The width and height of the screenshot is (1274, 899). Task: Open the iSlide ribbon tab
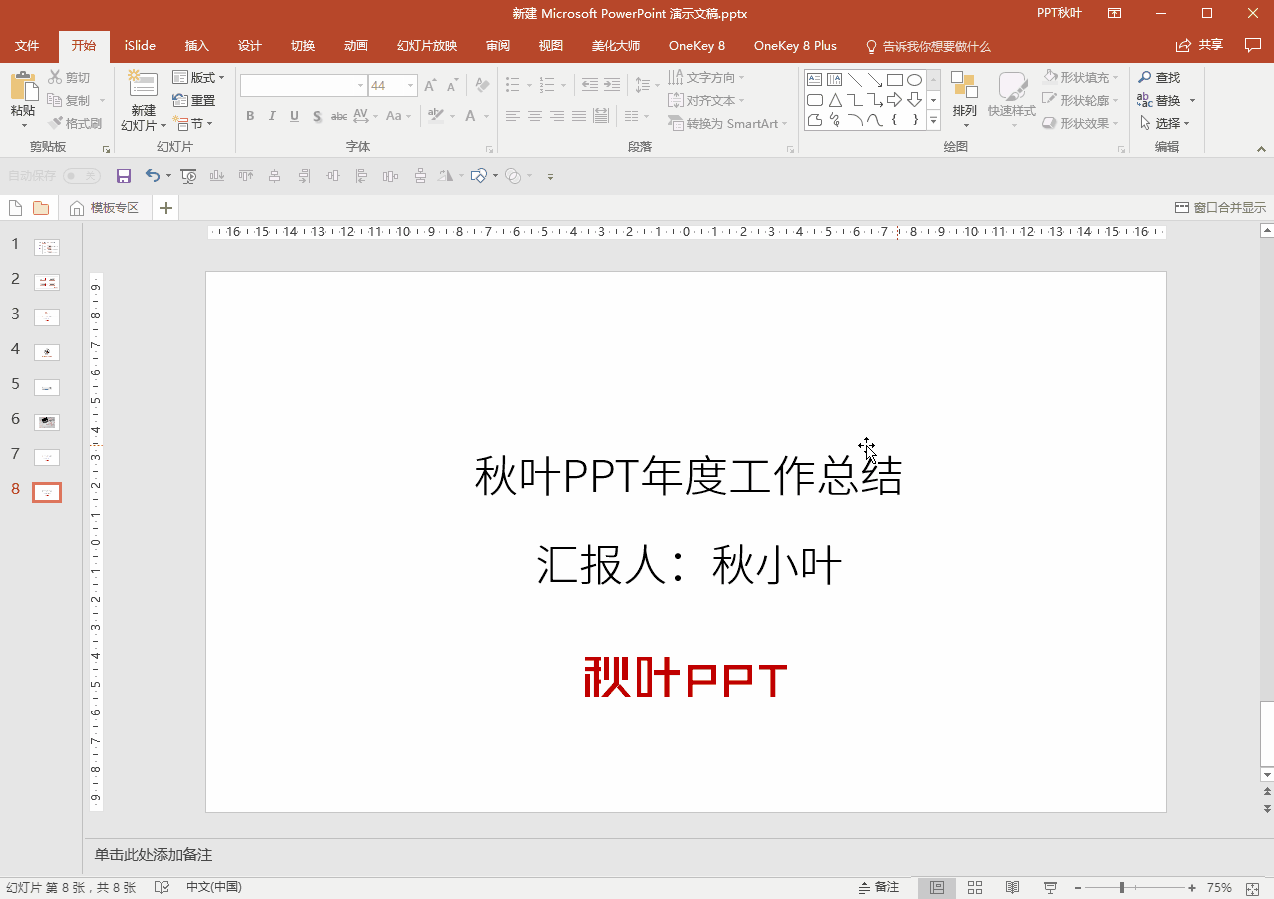(x=140, y=46)
